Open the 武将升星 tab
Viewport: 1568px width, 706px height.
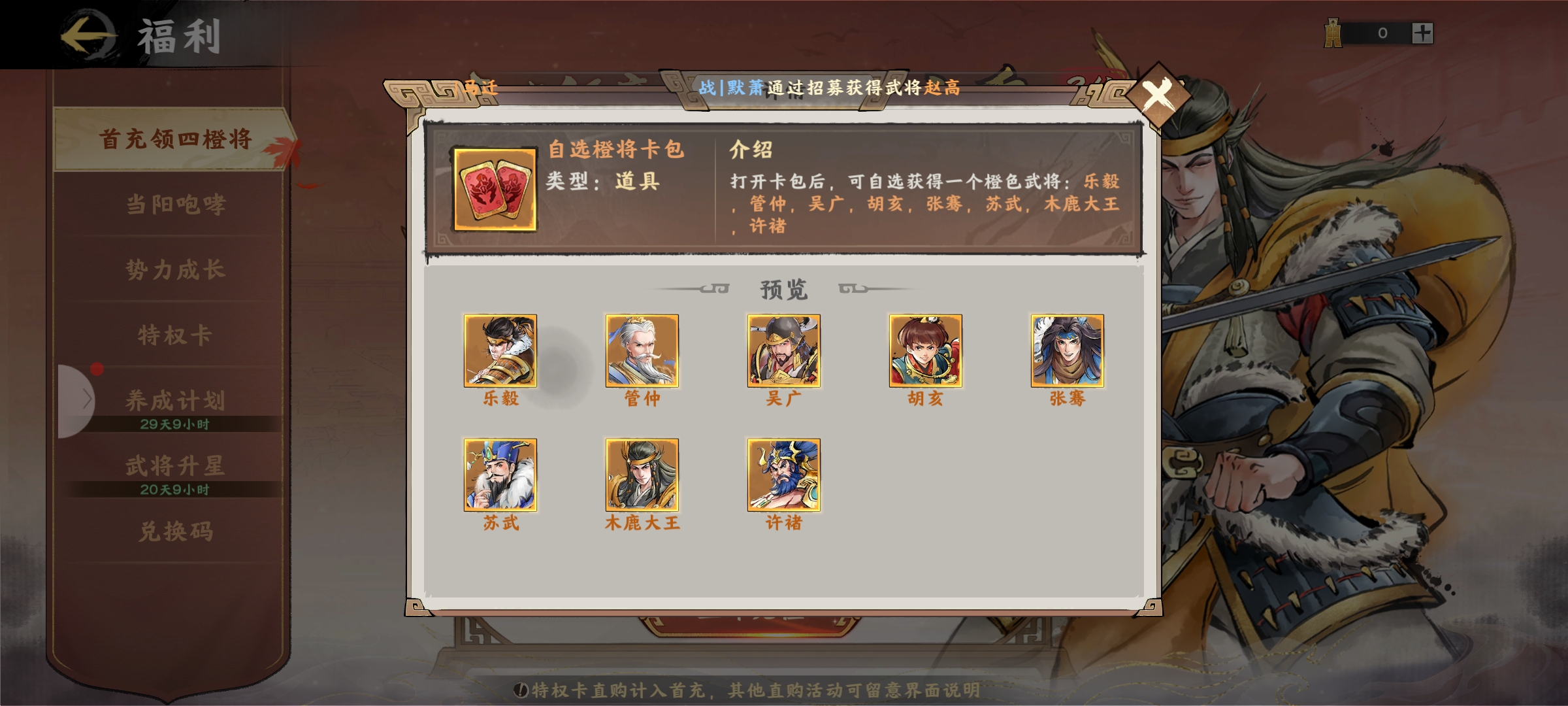[x=175, y=467]
